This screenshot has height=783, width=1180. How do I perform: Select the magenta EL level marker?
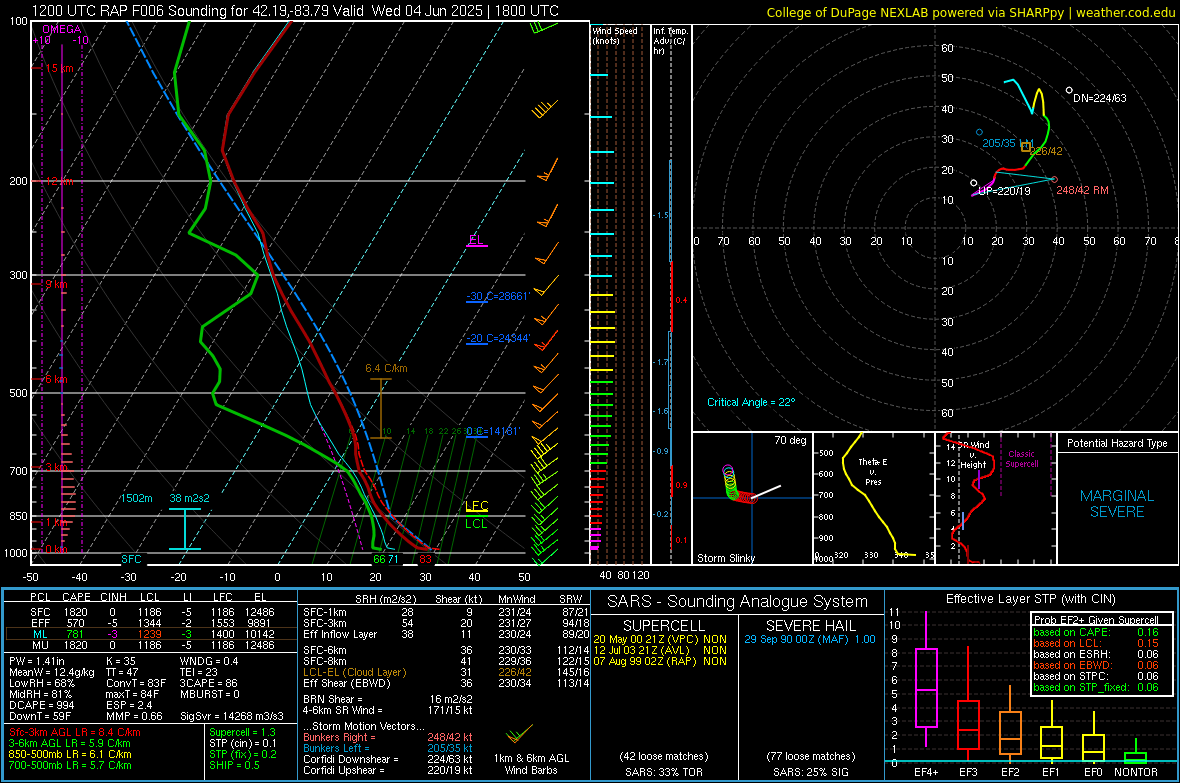[x=476, y=240]
